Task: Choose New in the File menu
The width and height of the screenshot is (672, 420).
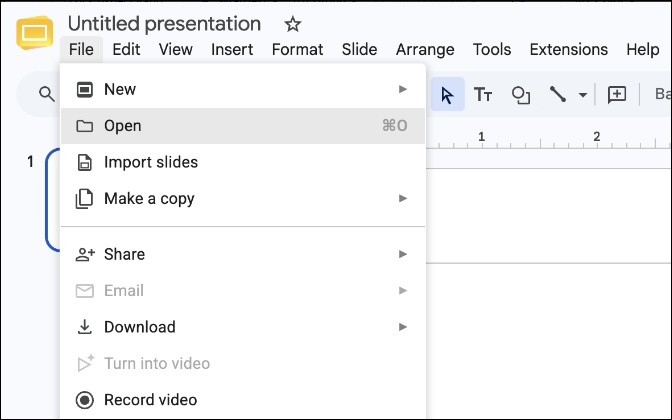Action: (243, 89)
